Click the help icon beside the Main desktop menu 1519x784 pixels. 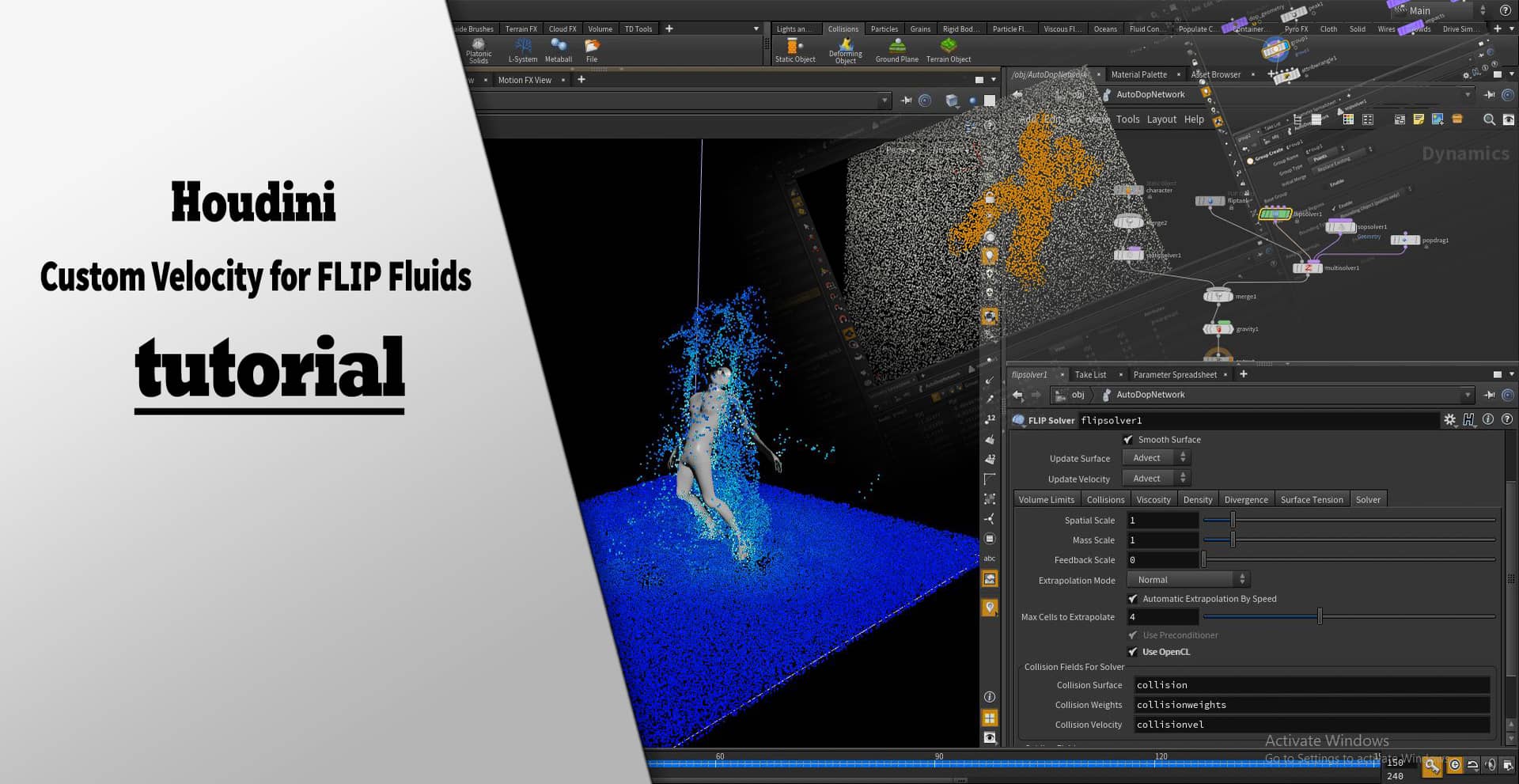[x=1505, y=10]
